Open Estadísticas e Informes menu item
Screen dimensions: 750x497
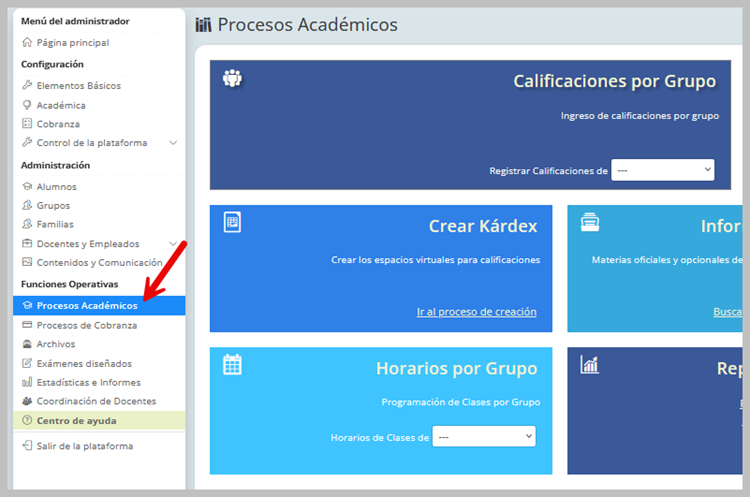point(88,382)
